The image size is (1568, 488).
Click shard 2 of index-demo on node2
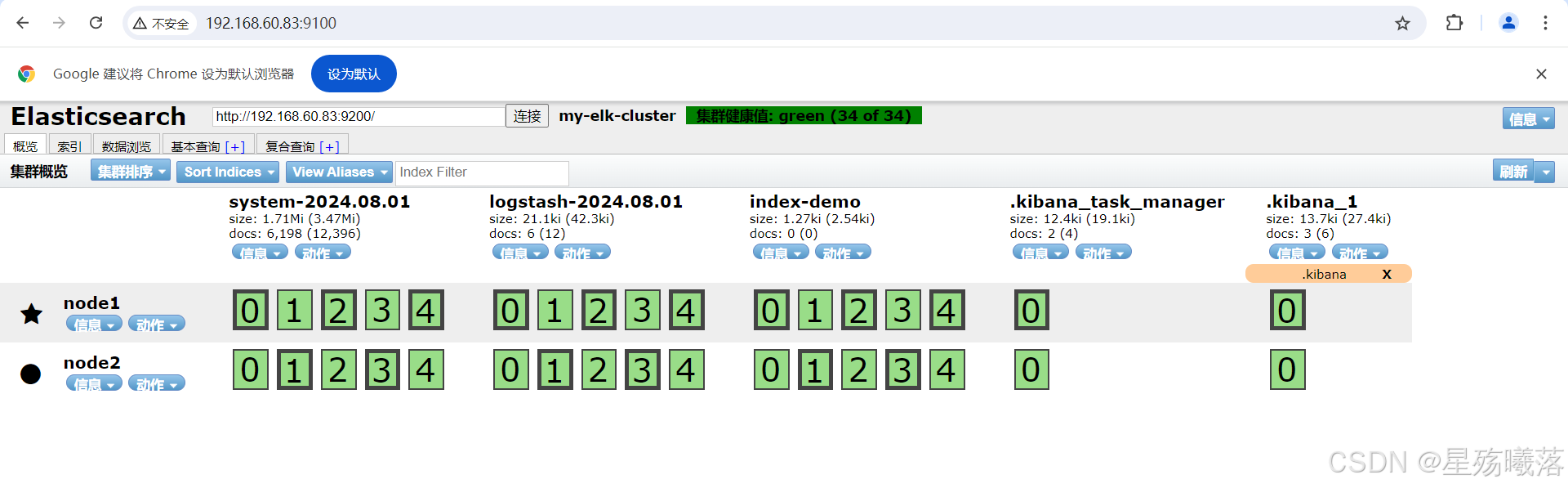(859, 369)
